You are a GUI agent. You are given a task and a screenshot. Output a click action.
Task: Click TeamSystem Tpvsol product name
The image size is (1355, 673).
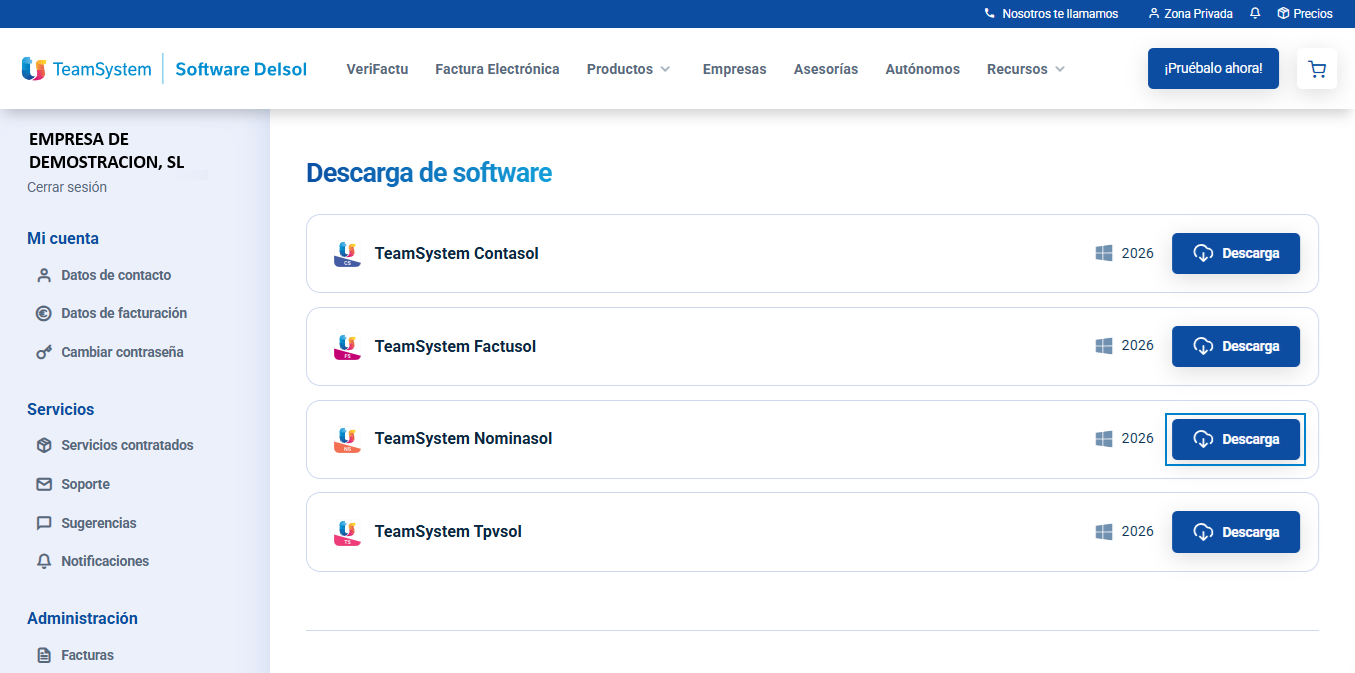coord(448,532)
